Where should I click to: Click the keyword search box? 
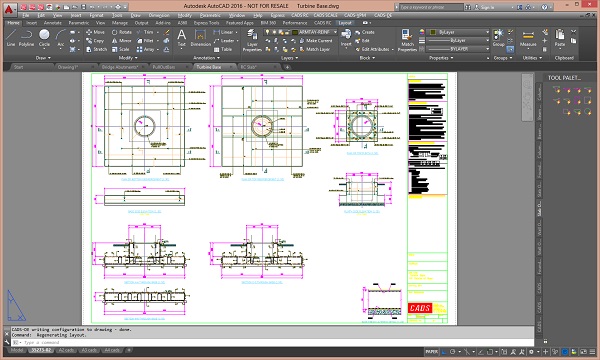(430, 7)
